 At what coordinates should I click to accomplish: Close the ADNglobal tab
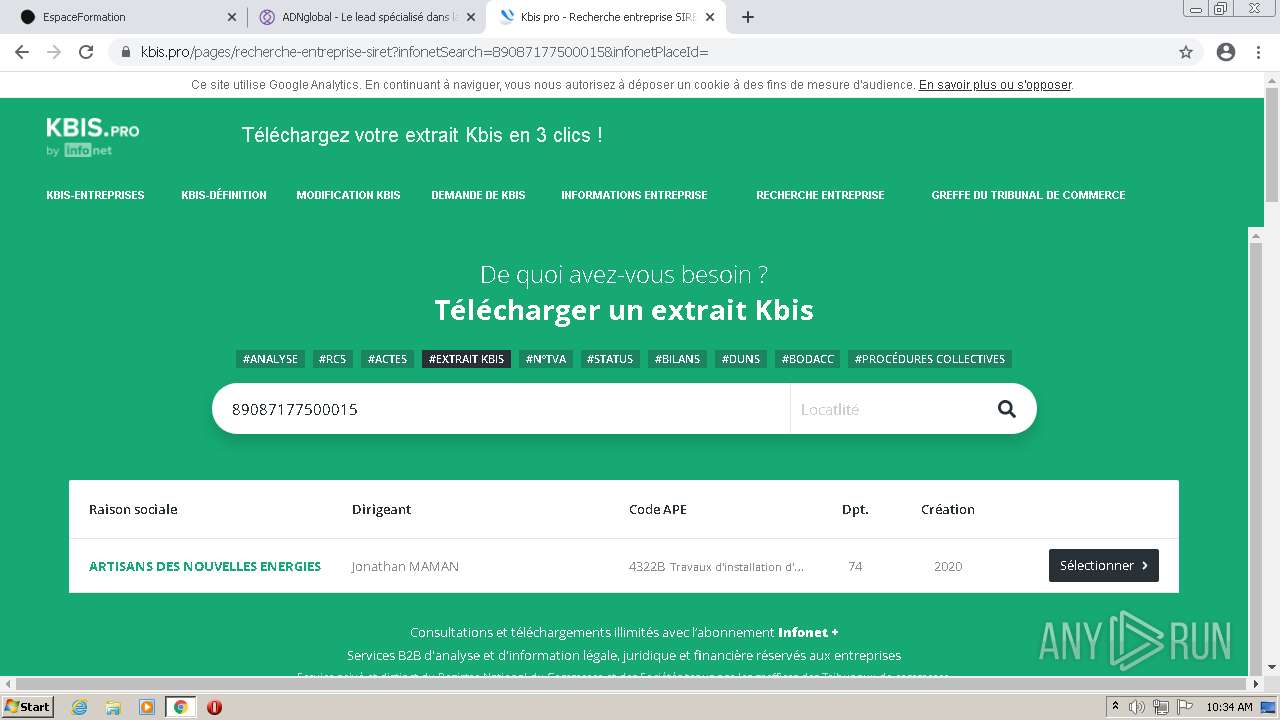pyautogui.click(x=471, y=17)
